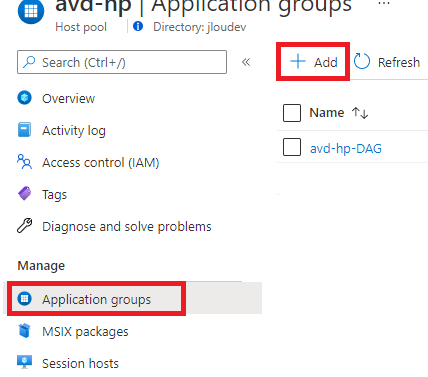Viewport: 428px width, 377px height.
Task: Sort by Name column arrows
Action: 360,113
